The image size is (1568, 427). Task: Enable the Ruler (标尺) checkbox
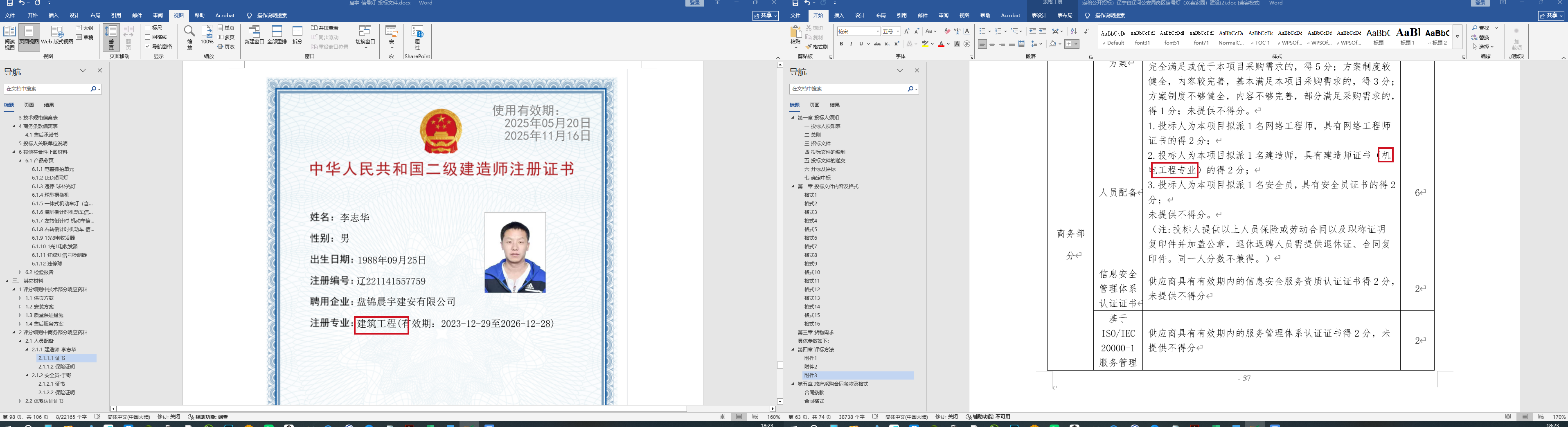pyautogui.click(x=148, y=28)
